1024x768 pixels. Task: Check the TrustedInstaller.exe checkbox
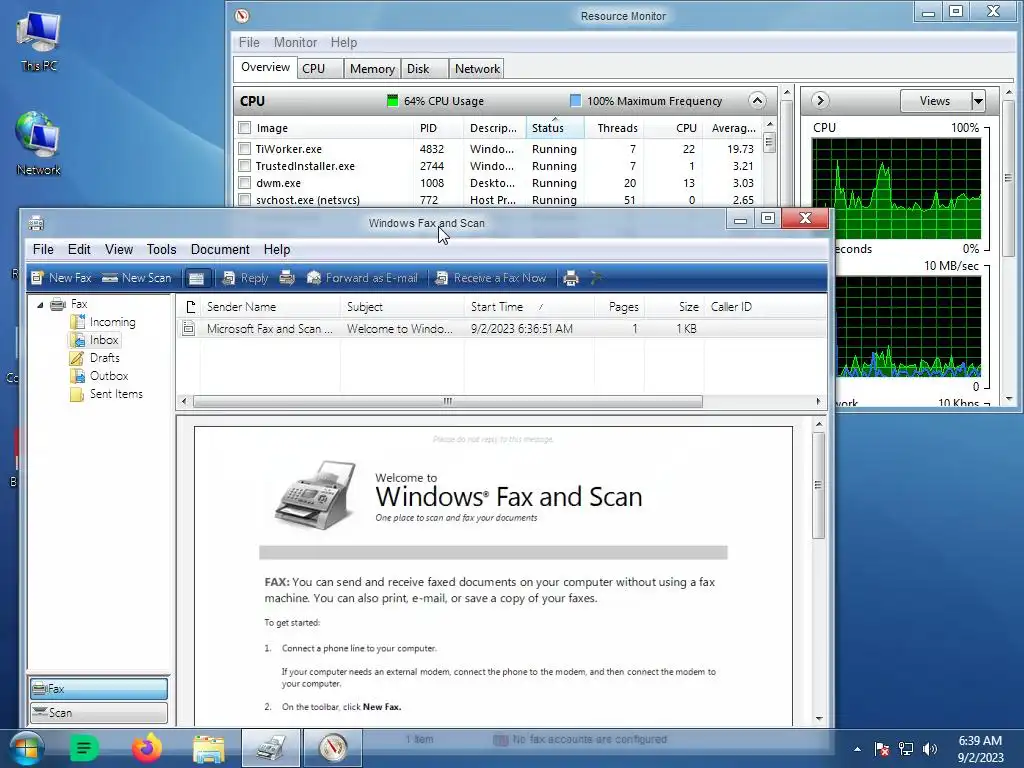[244, 166]
